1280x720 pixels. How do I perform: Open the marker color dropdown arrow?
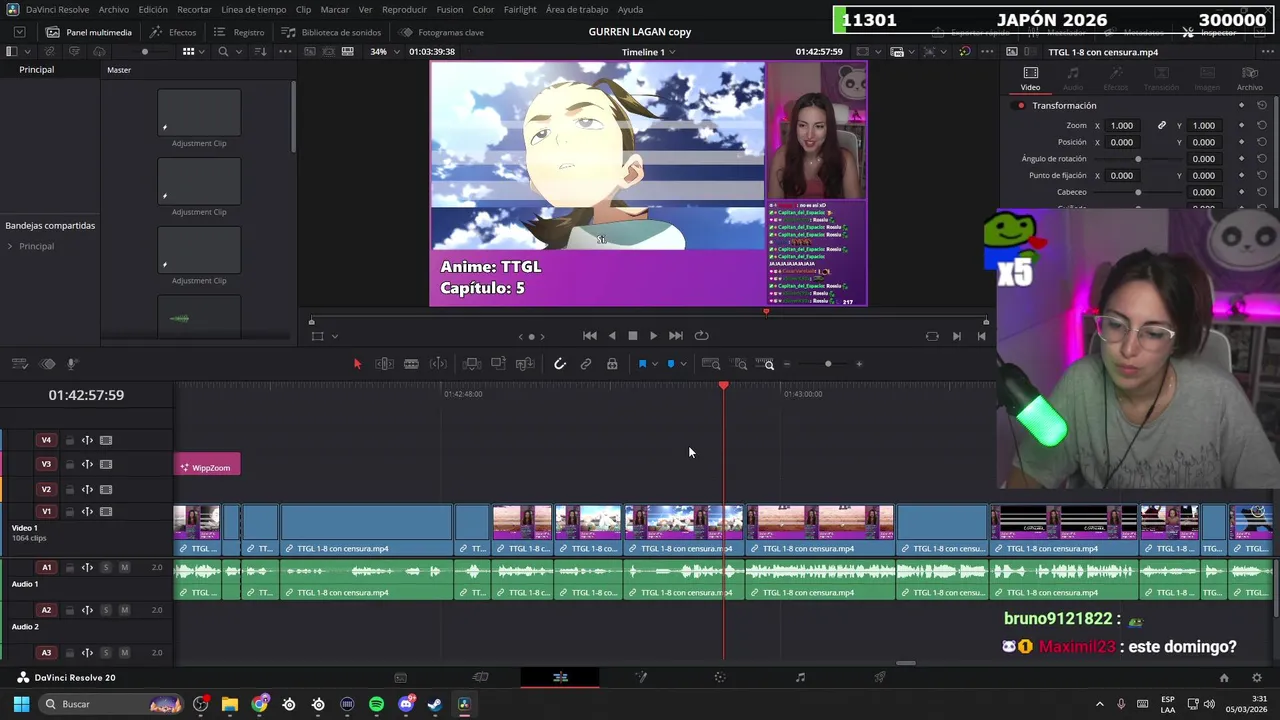point(683,364)
